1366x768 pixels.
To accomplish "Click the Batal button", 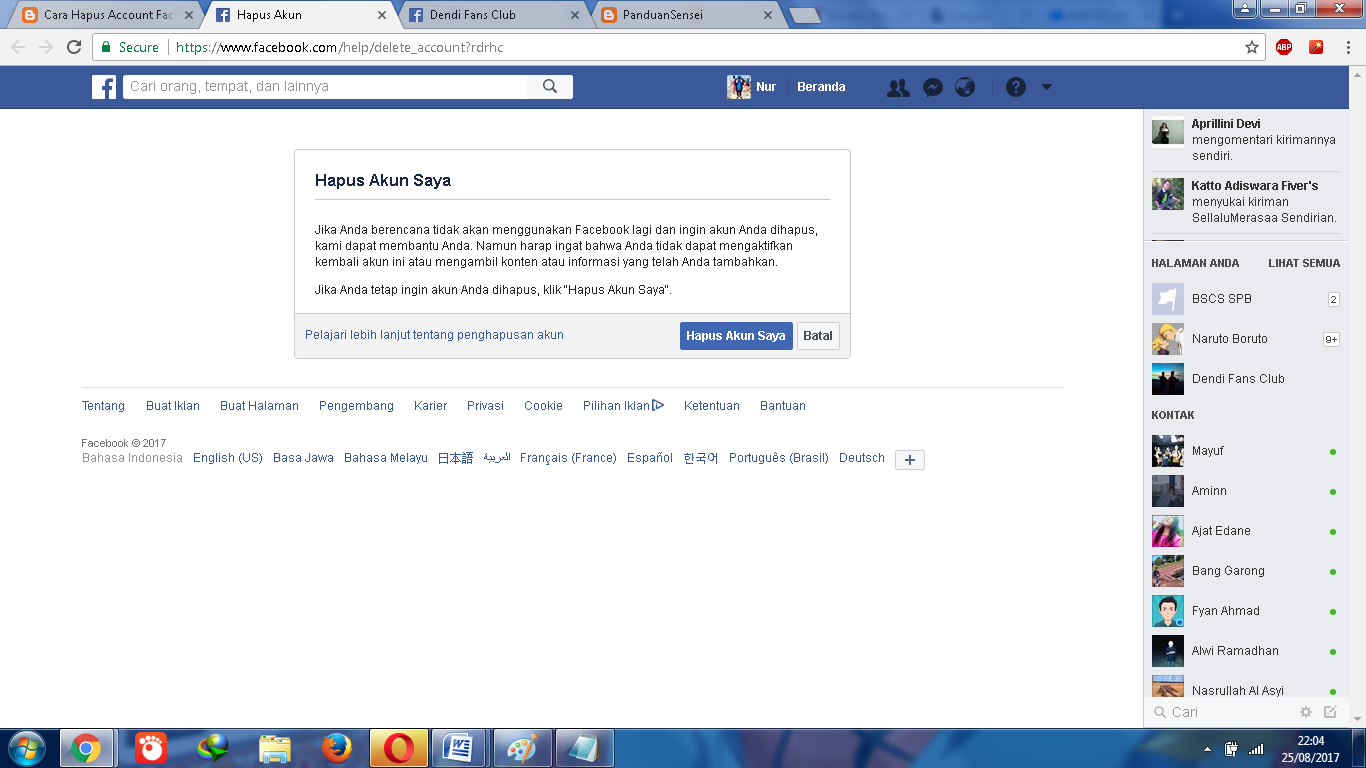I will 818,336.
